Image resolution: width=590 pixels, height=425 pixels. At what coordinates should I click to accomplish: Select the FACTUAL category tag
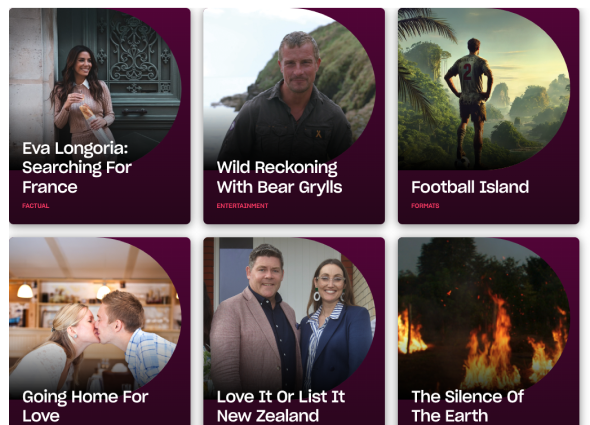click(35, 206)
